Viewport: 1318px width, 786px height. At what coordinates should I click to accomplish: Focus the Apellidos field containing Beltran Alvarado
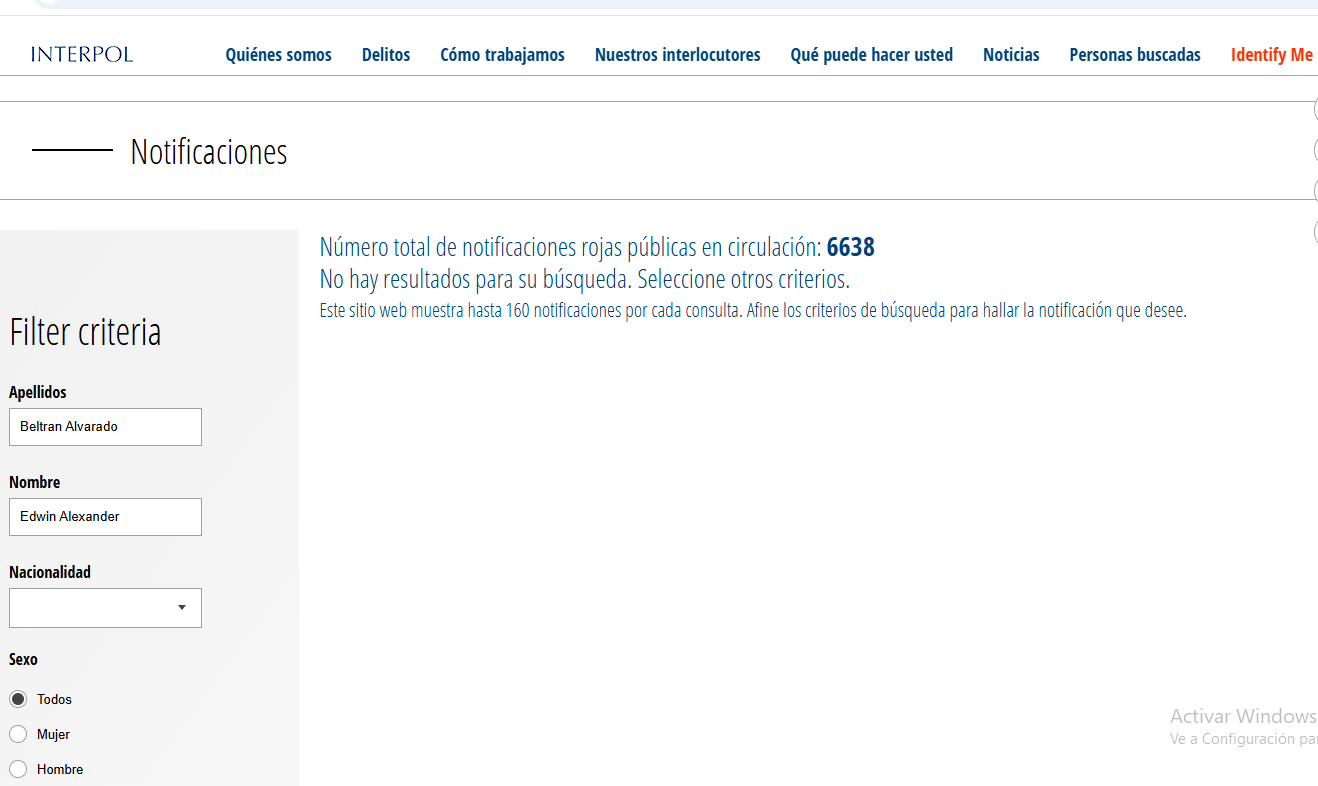[105, 427]
